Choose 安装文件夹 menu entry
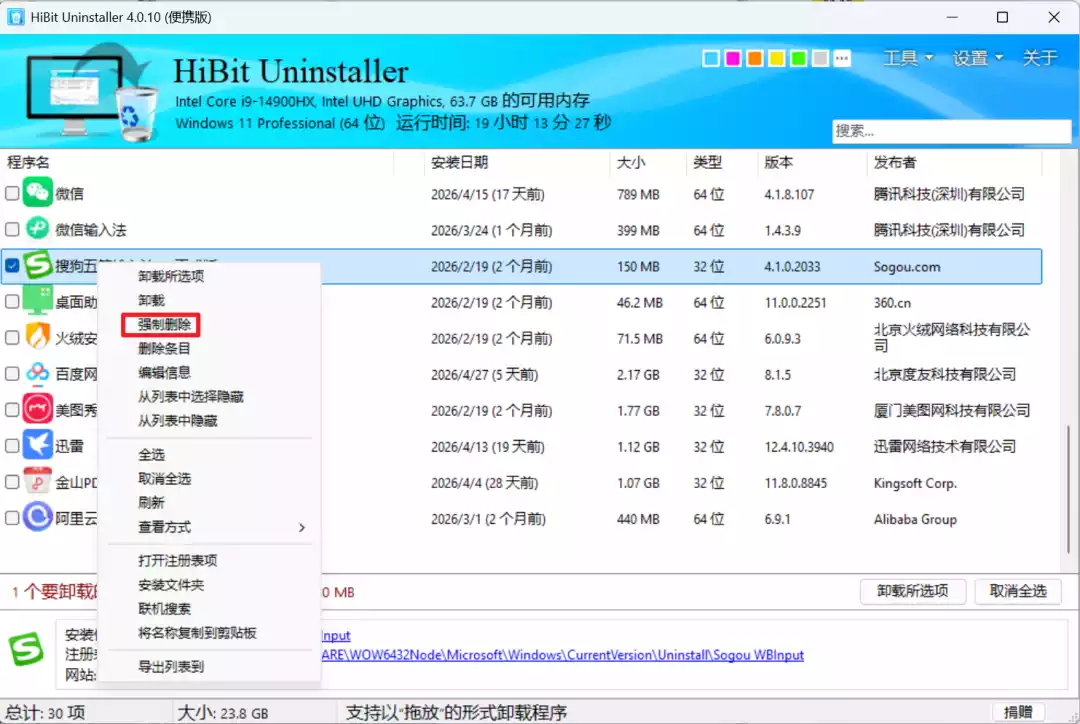Viewport: 1080px width, 724px height. pos(170,585)
